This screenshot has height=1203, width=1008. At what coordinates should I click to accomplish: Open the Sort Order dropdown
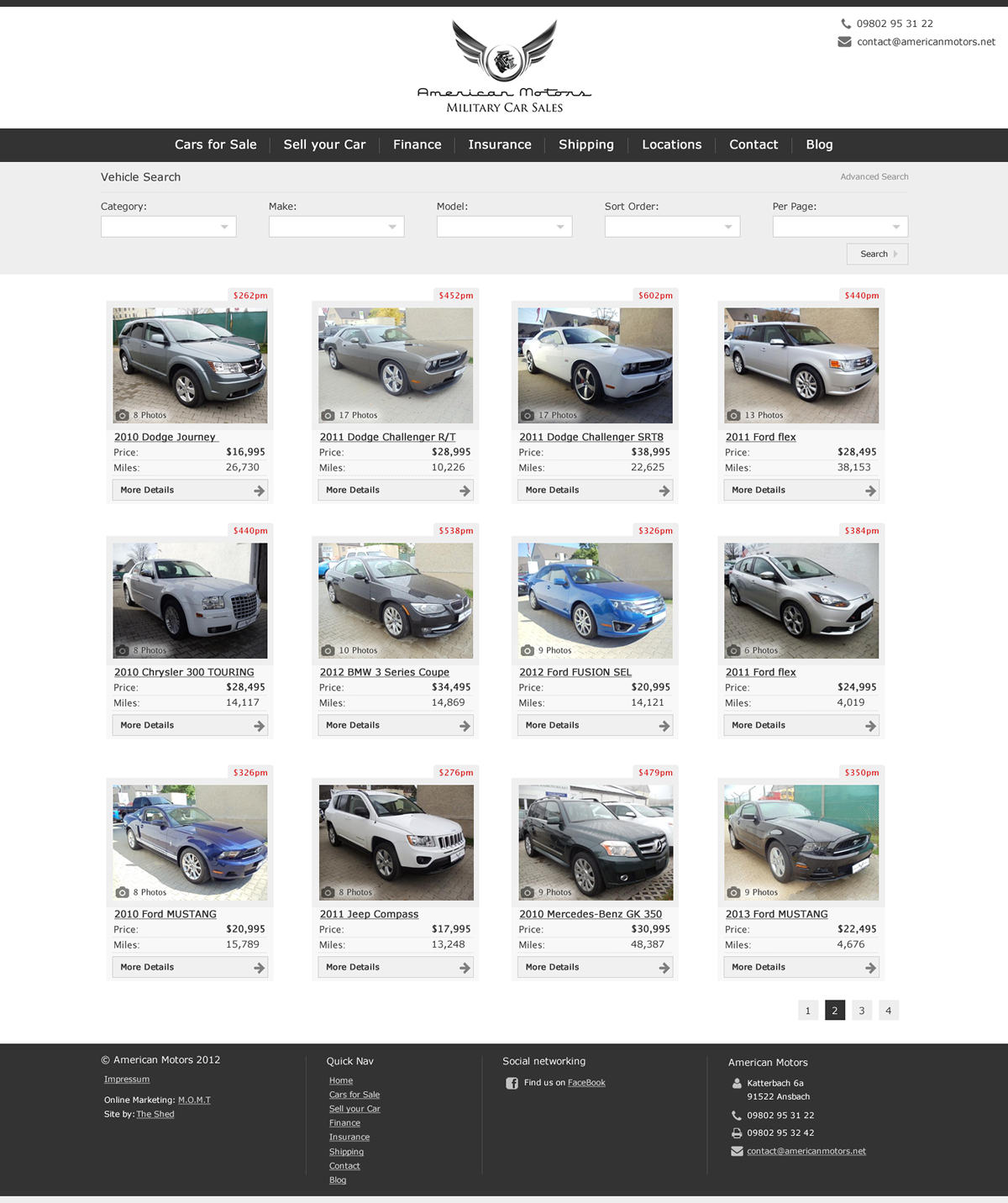click(672, 227)
